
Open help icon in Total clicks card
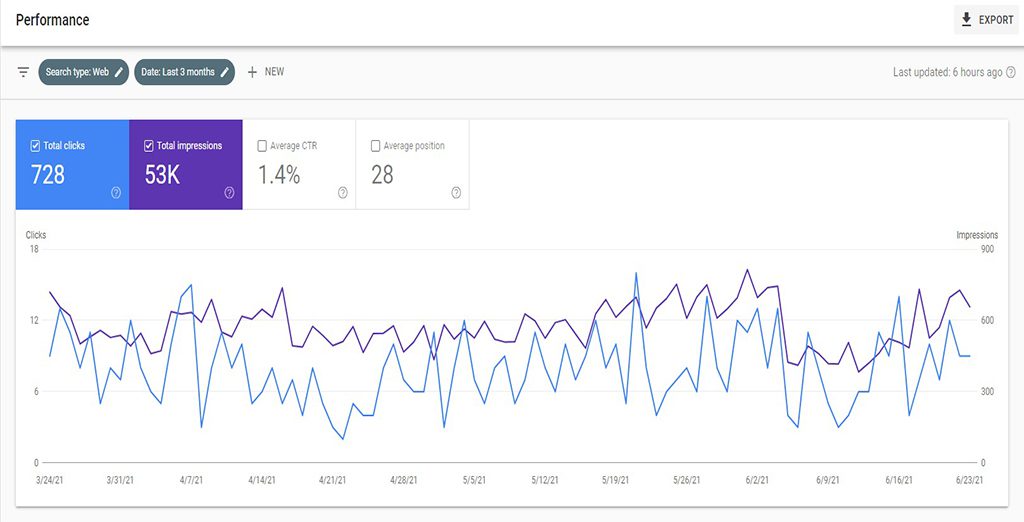[116, 193]
